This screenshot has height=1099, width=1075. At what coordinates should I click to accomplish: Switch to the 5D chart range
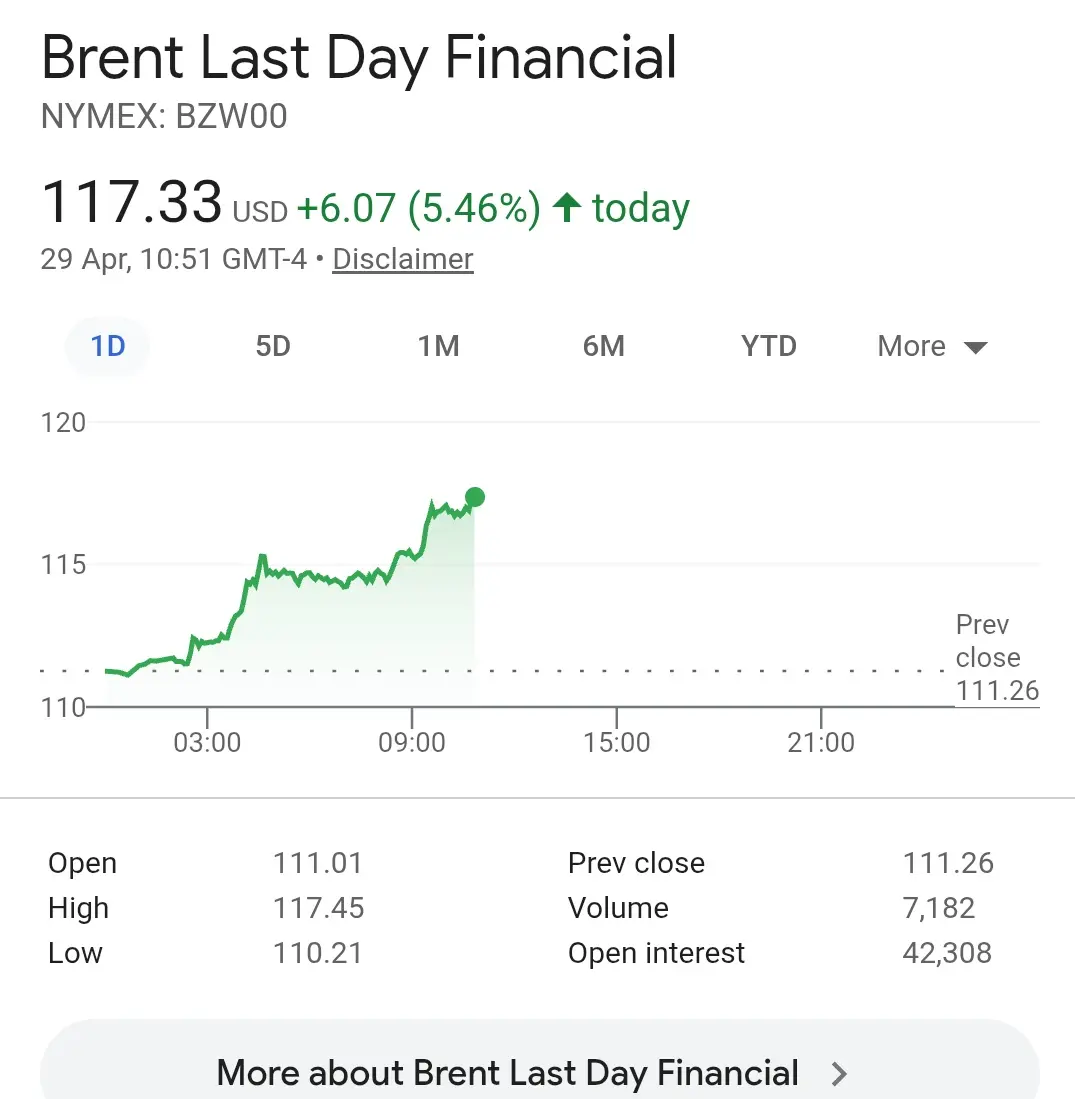click(273, 347)
